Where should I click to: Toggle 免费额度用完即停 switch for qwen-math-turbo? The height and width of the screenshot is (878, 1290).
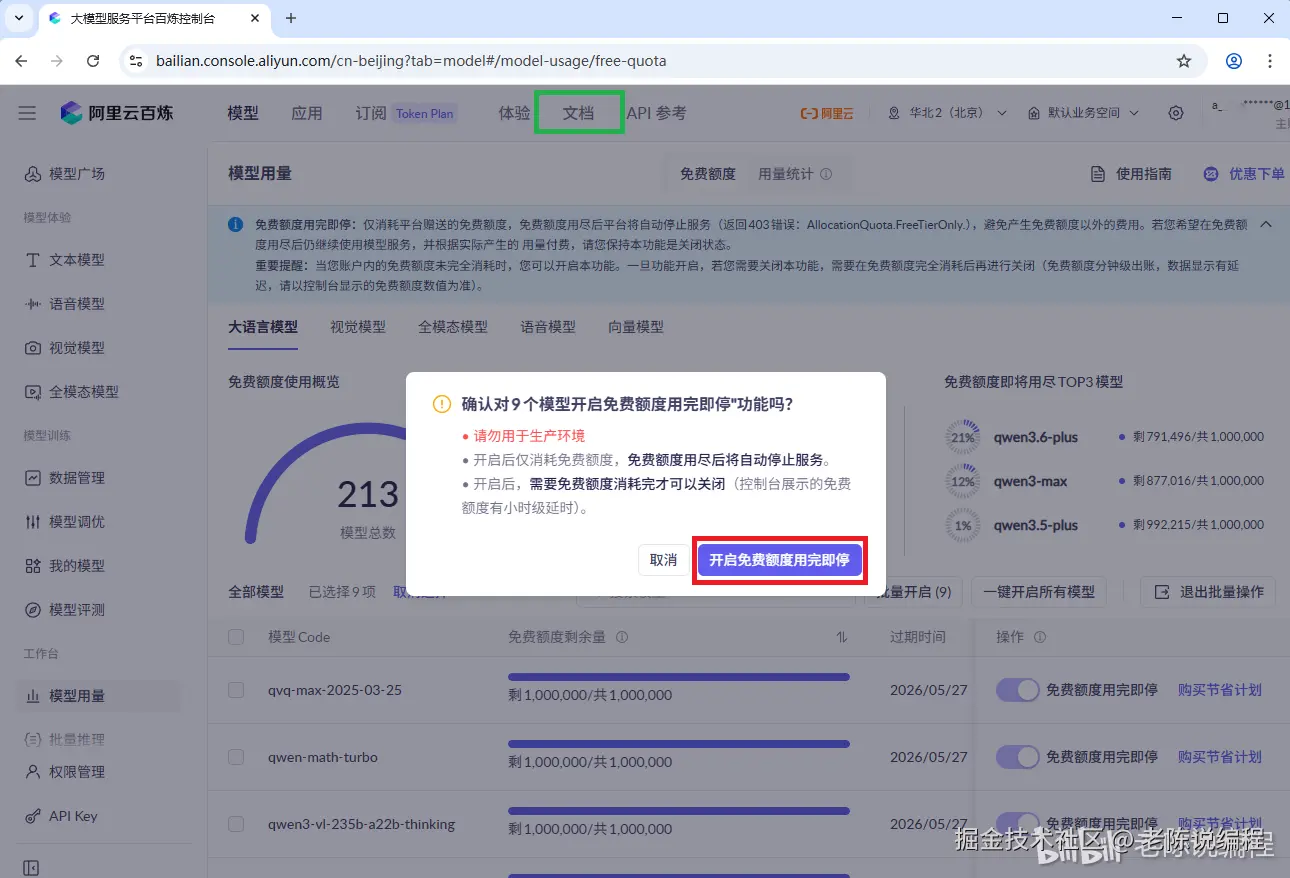pos(1017,757)
